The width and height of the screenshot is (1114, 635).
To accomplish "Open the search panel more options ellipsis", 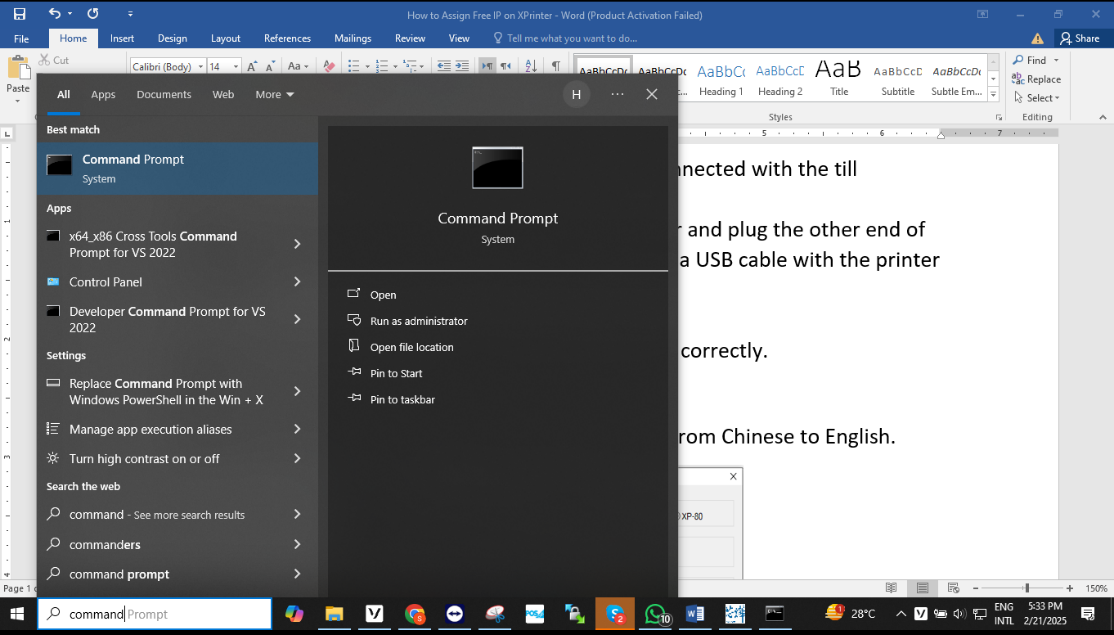I will click(x=617, y=94).
